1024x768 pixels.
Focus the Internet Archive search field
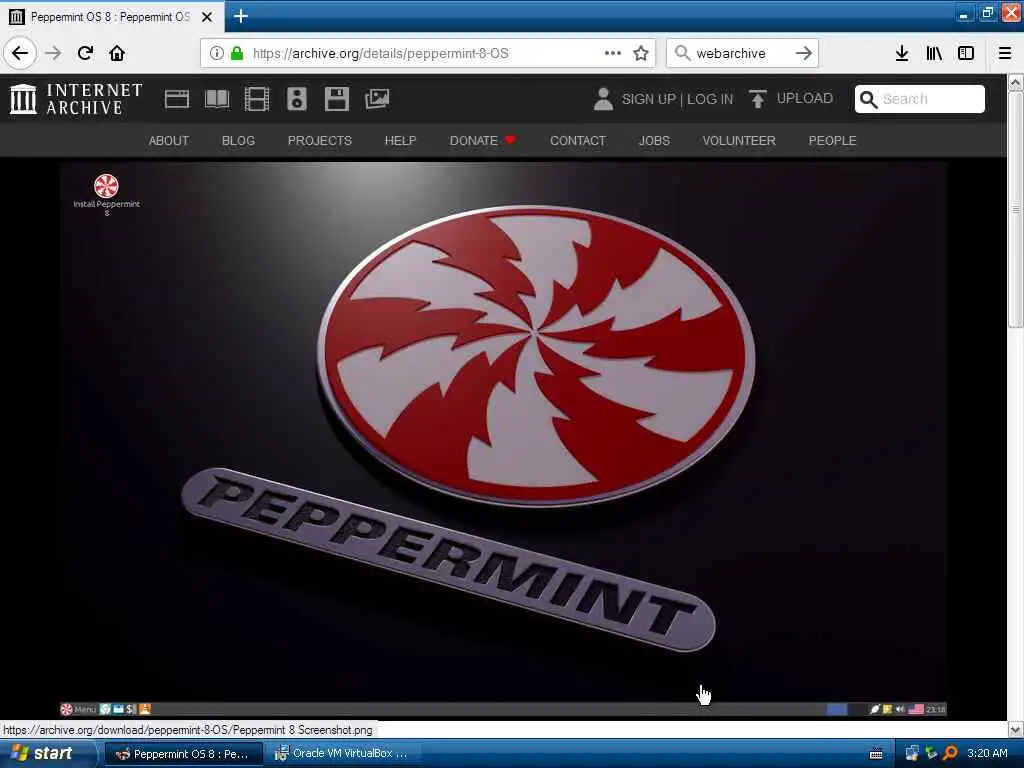920,99
